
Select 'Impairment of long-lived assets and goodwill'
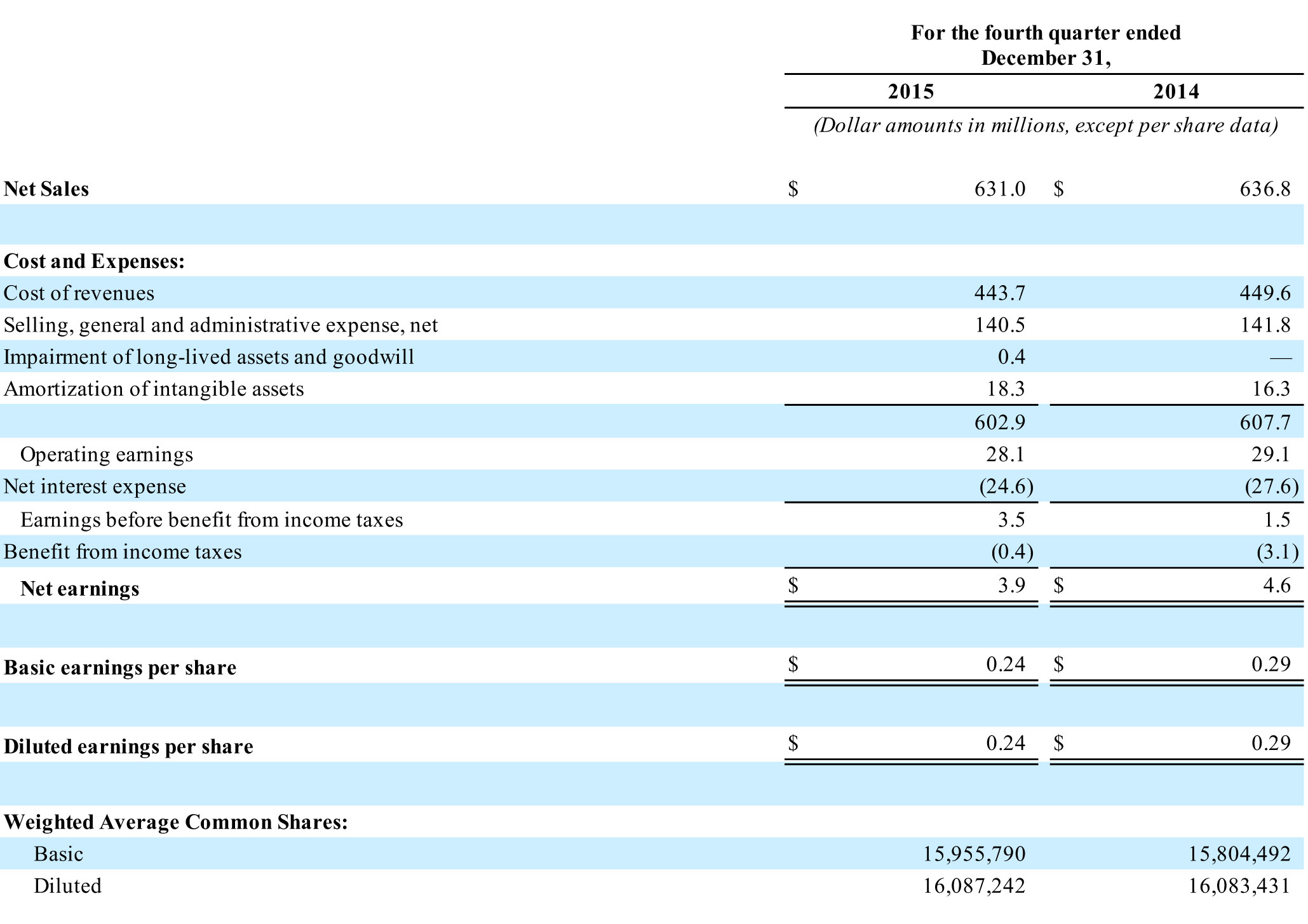tap(209, 357)
